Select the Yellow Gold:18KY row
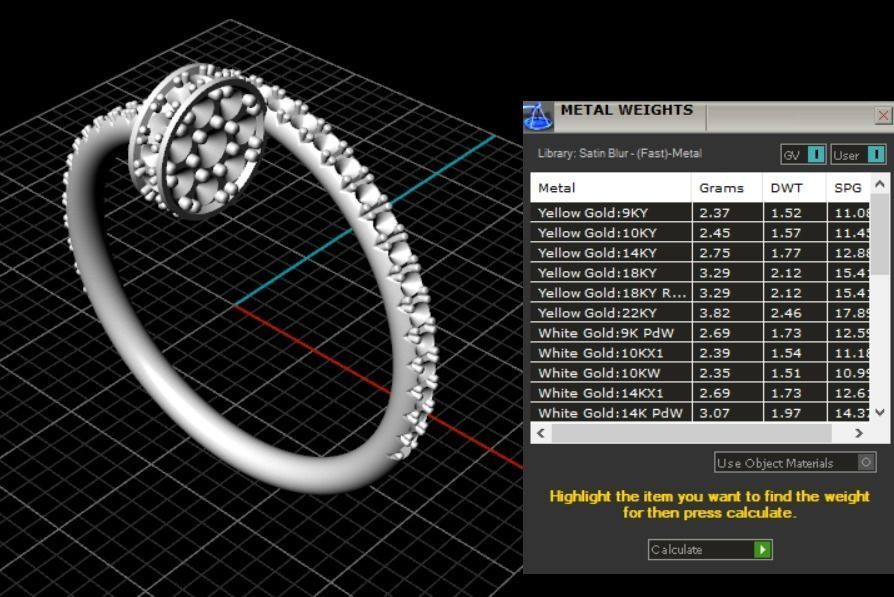Viewport: 894px width, 597px height. coord(700,273)
